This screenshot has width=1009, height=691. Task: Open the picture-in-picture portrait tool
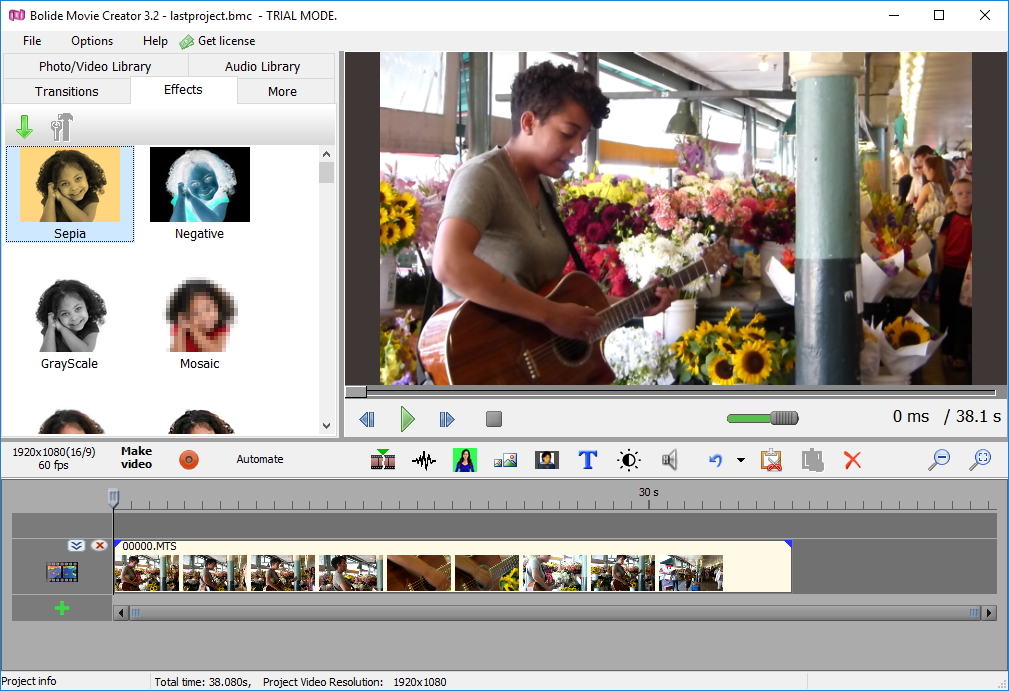pyautogui.click(x=546, y=460)
